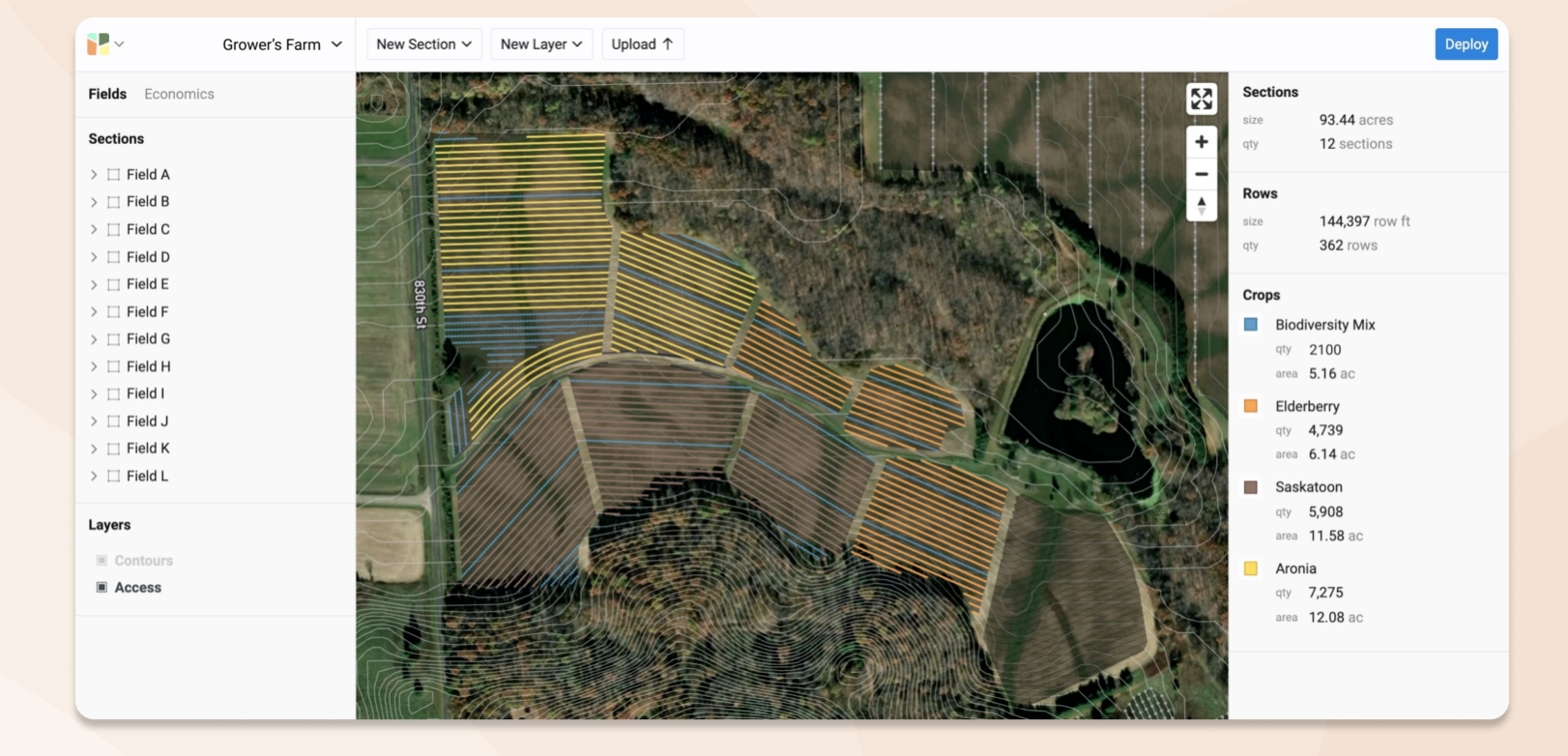This screenshot has width=1568, height=756.
Task: Open the app logo menu
Action: tap(105, 44)
